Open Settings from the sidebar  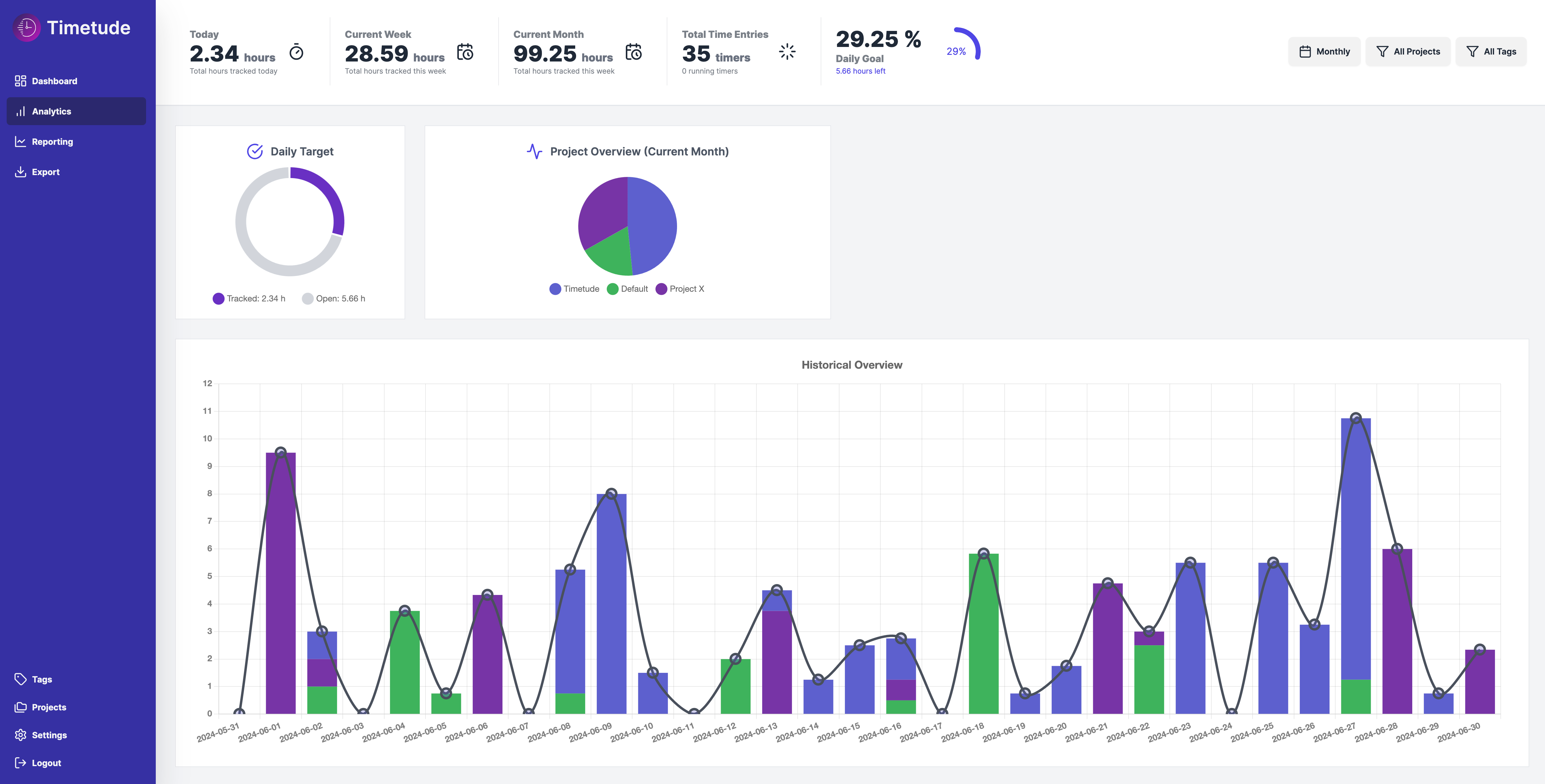tap(76, 735)
